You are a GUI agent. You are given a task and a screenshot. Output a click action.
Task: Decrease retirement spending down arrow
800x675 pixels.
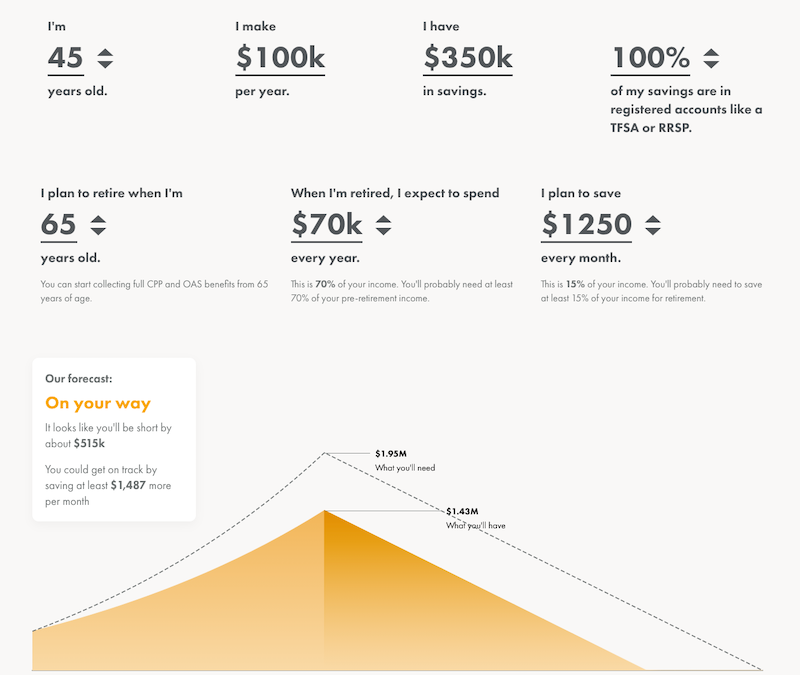383,231
